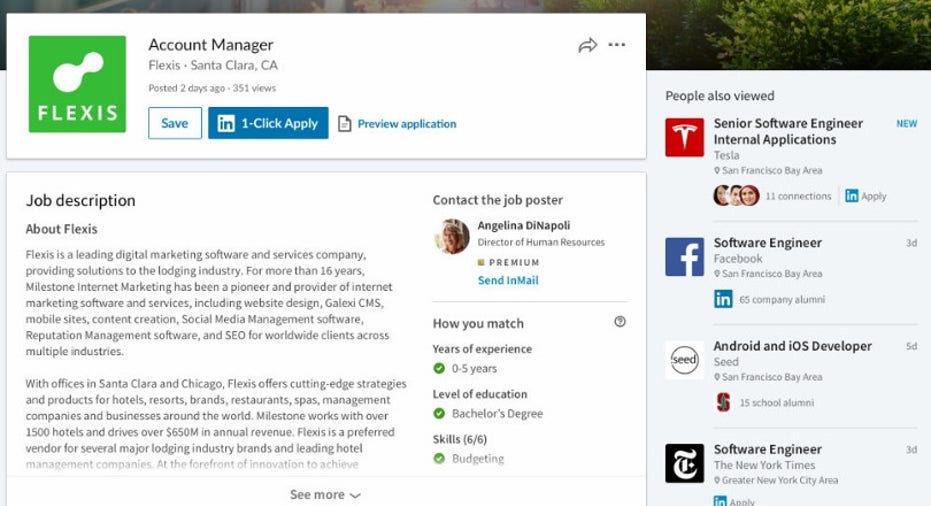Open the three-dot more options menu

(617, 45)
